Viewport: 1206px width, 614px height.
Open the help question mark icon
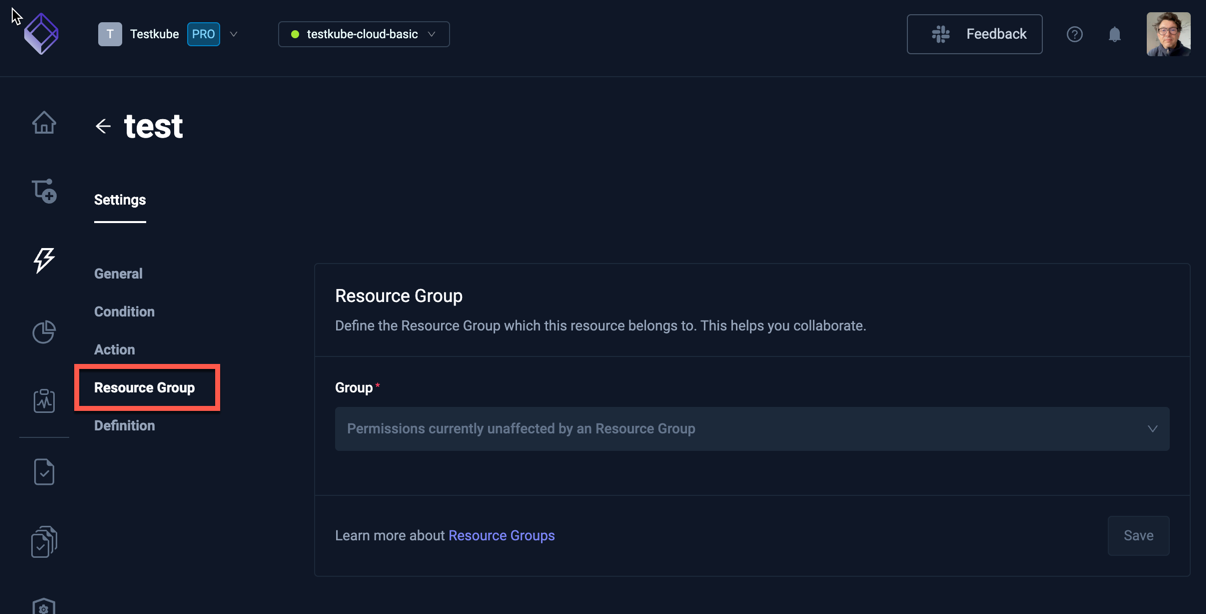(1074, 33)
